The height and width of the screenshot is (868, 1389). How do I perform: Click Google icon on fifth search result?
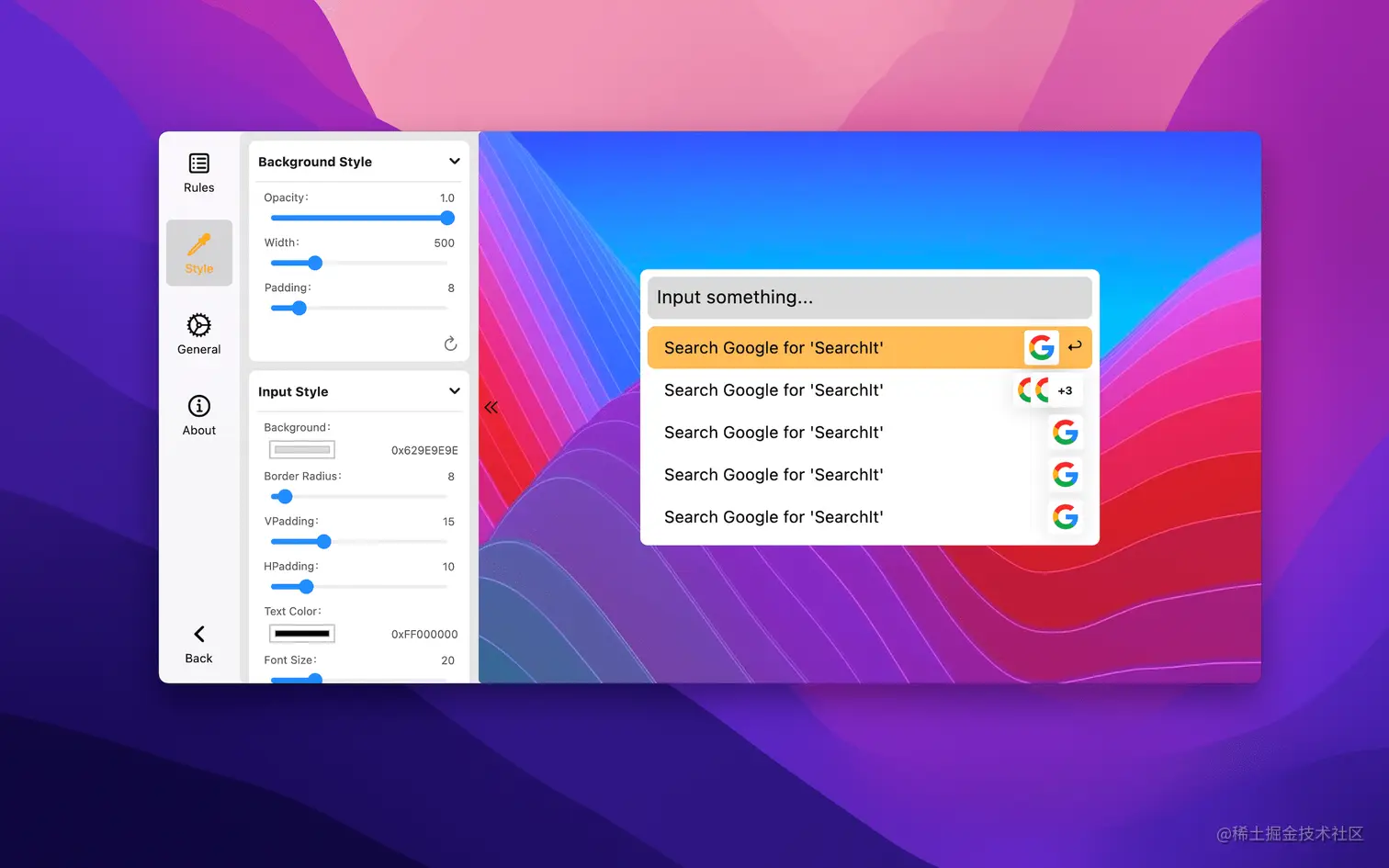tap(1066, 516)
